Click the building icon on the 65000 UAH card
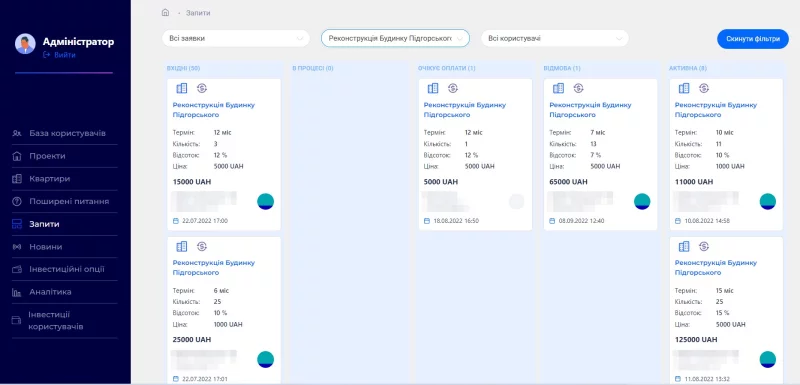This screenshot has height=385, width=800. [558, 88]
